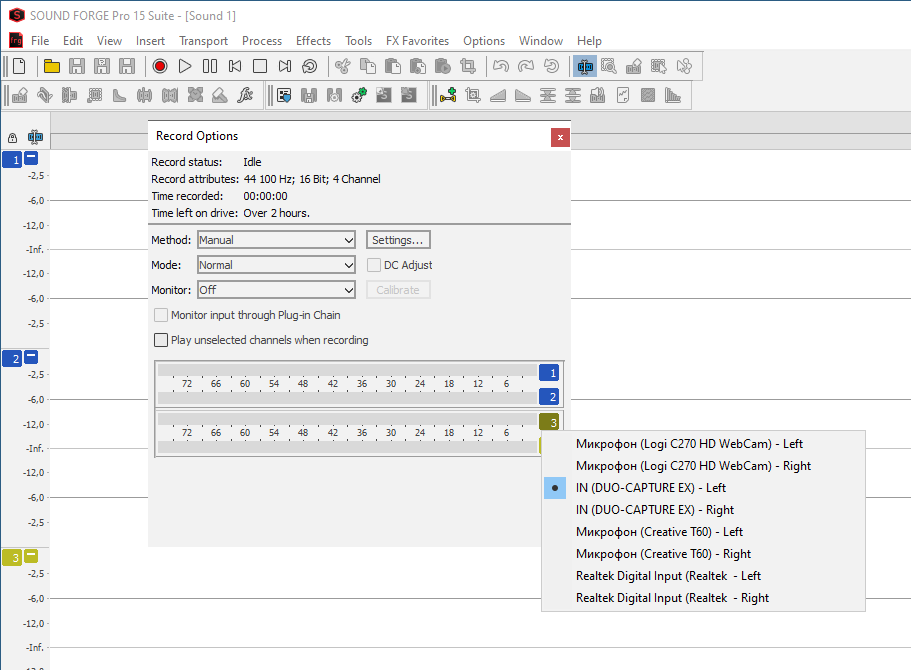Open the Edit menu

point(73,41)
